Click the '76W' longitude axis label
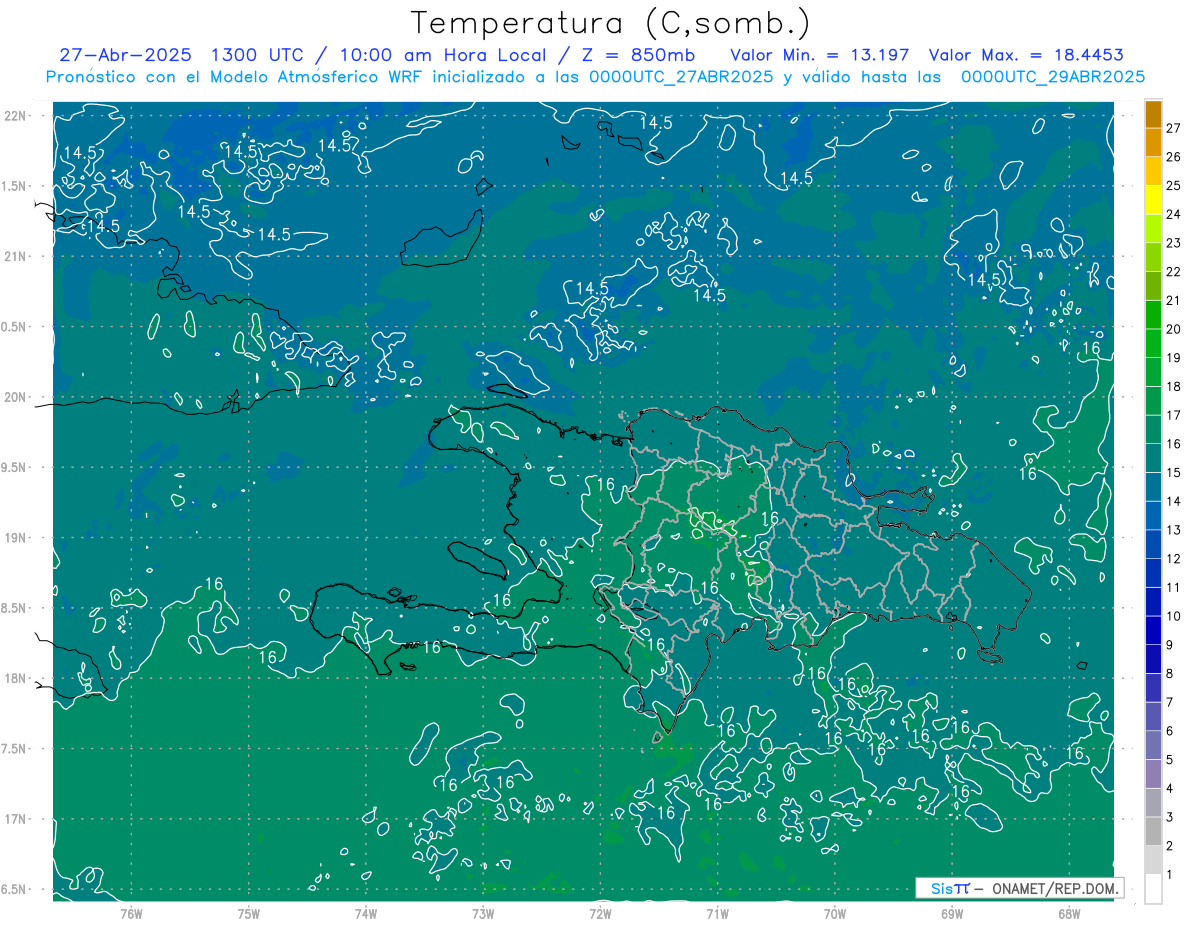This screenshot has height=927, width=1200. click(x=131, y=914)
